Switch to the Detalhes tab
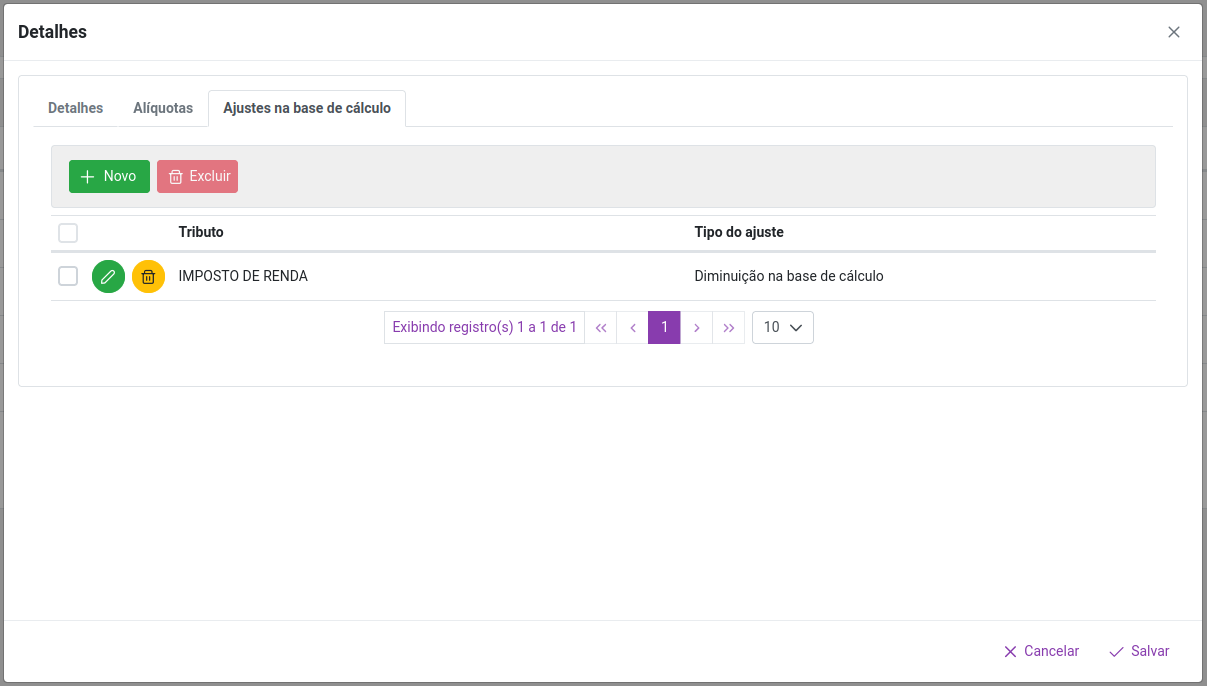1207x686 pixels. point(75,108)
